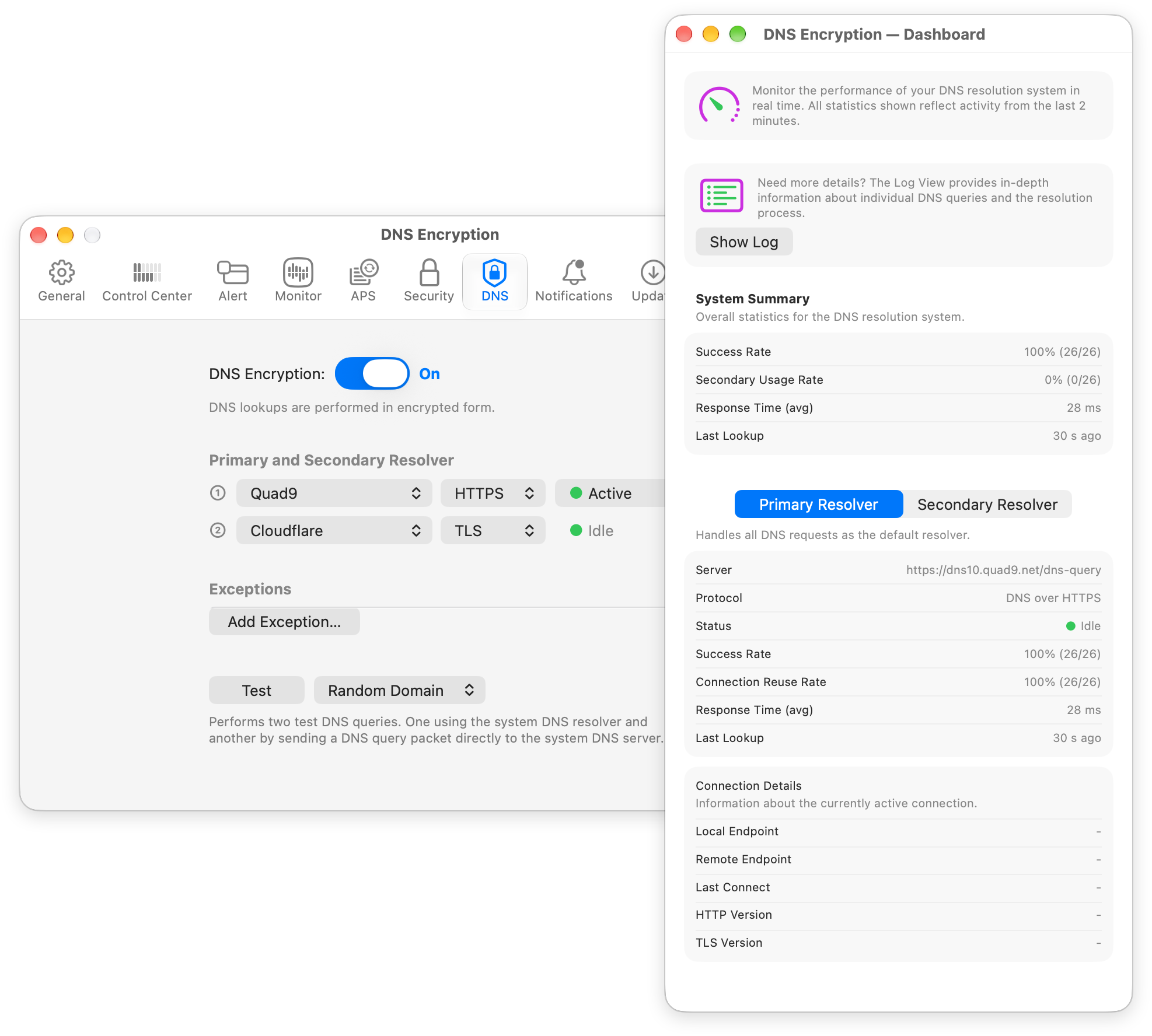Image resolution: width=1152 pixels, height=1036 pixels.
Task: Open the General preferences tab
Action: click(61, 281)
